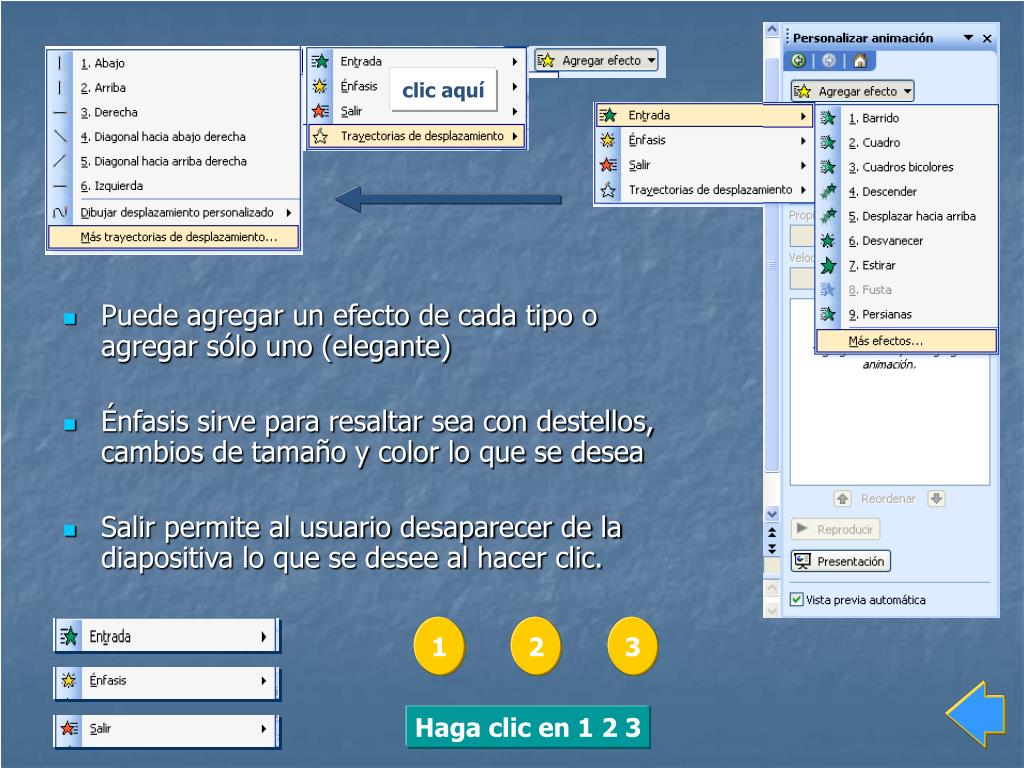Click Salir in top-center menu
1024x768 pixels.
[351, 111]
